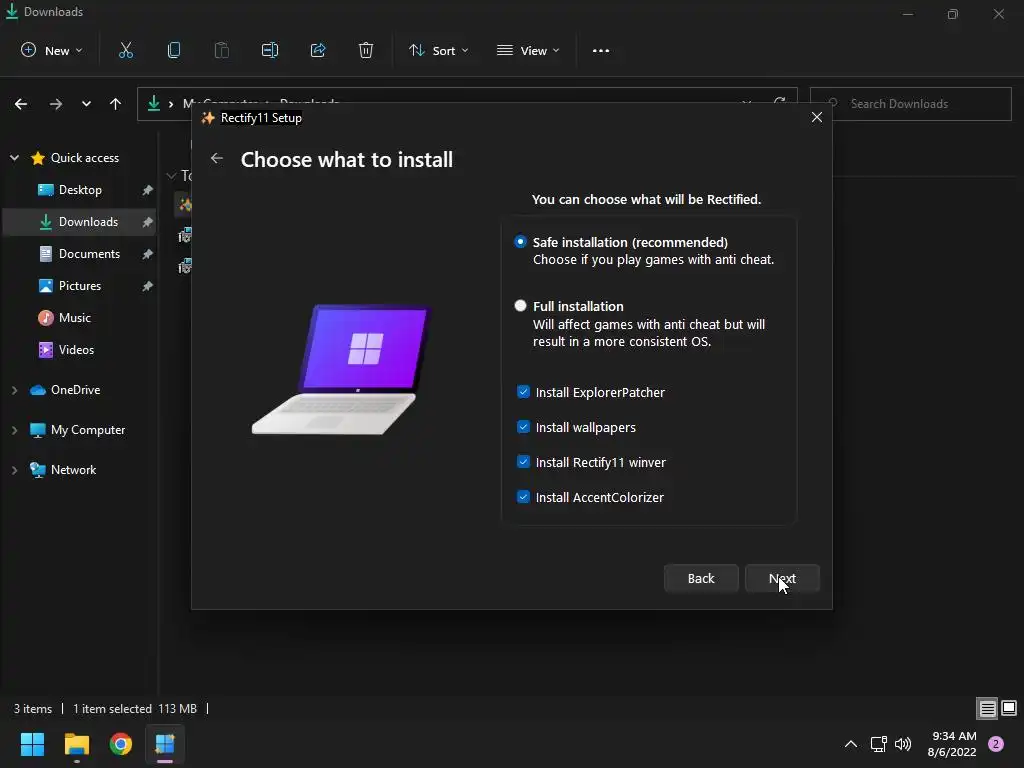The width and height of the screenshot is (1024, 768).
Task: Navigate back in File Explorer
Action: pos(21,104)
